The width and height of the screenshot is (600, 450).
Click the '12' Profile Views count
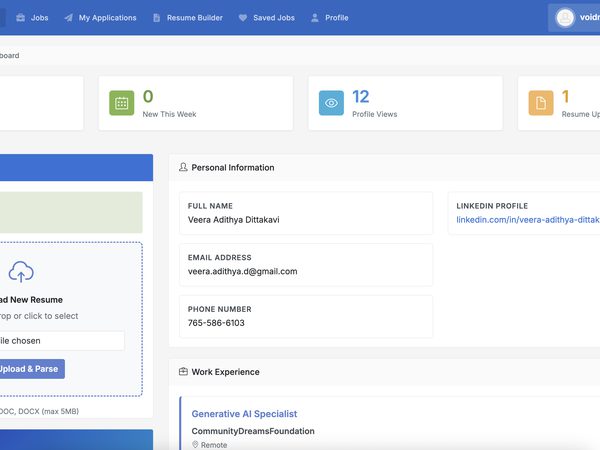[x=360, y=97]
